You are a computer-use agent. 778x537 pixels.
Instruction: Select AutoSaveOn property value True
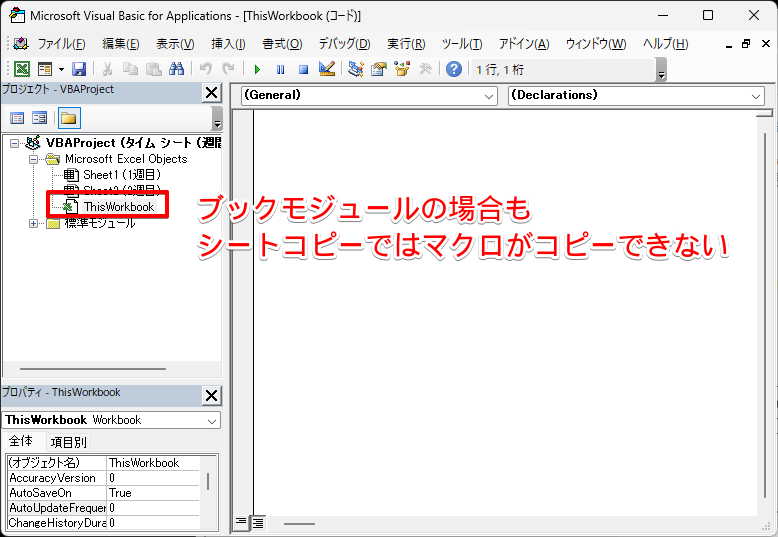click(x=153, y=493)
